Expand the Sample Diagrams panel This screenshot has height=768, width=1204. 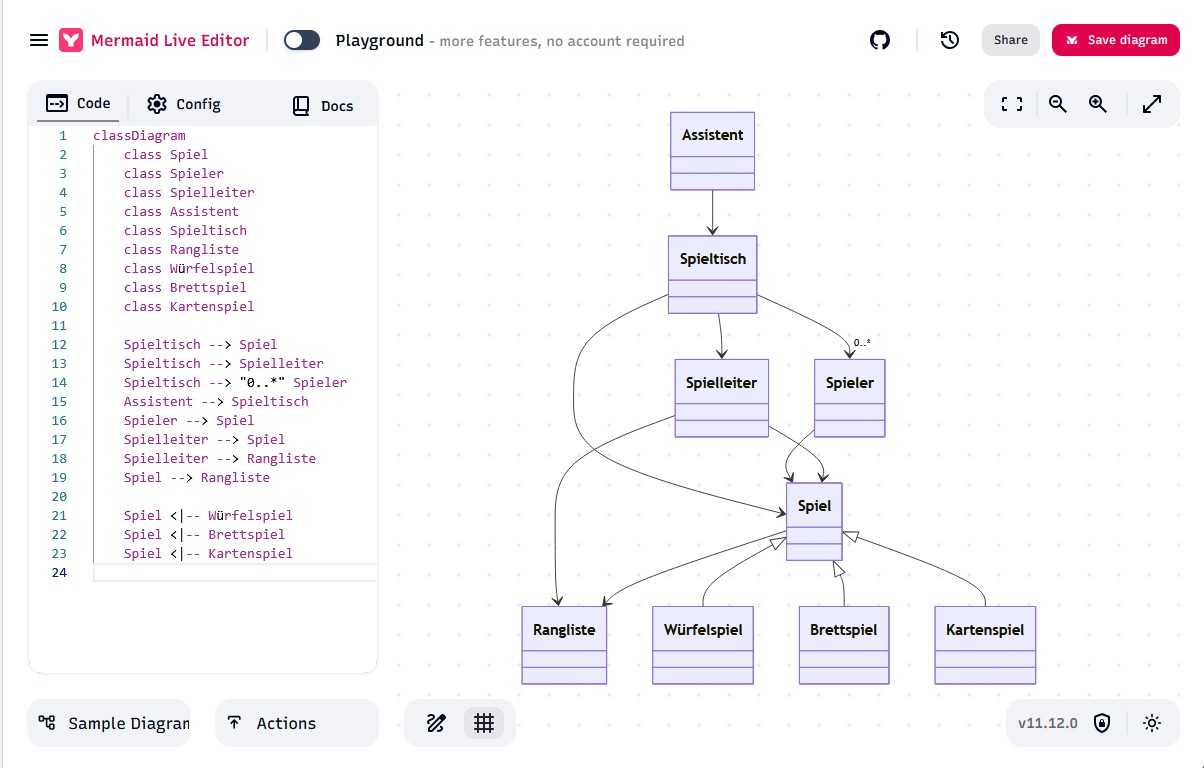(x=109, y=723)
